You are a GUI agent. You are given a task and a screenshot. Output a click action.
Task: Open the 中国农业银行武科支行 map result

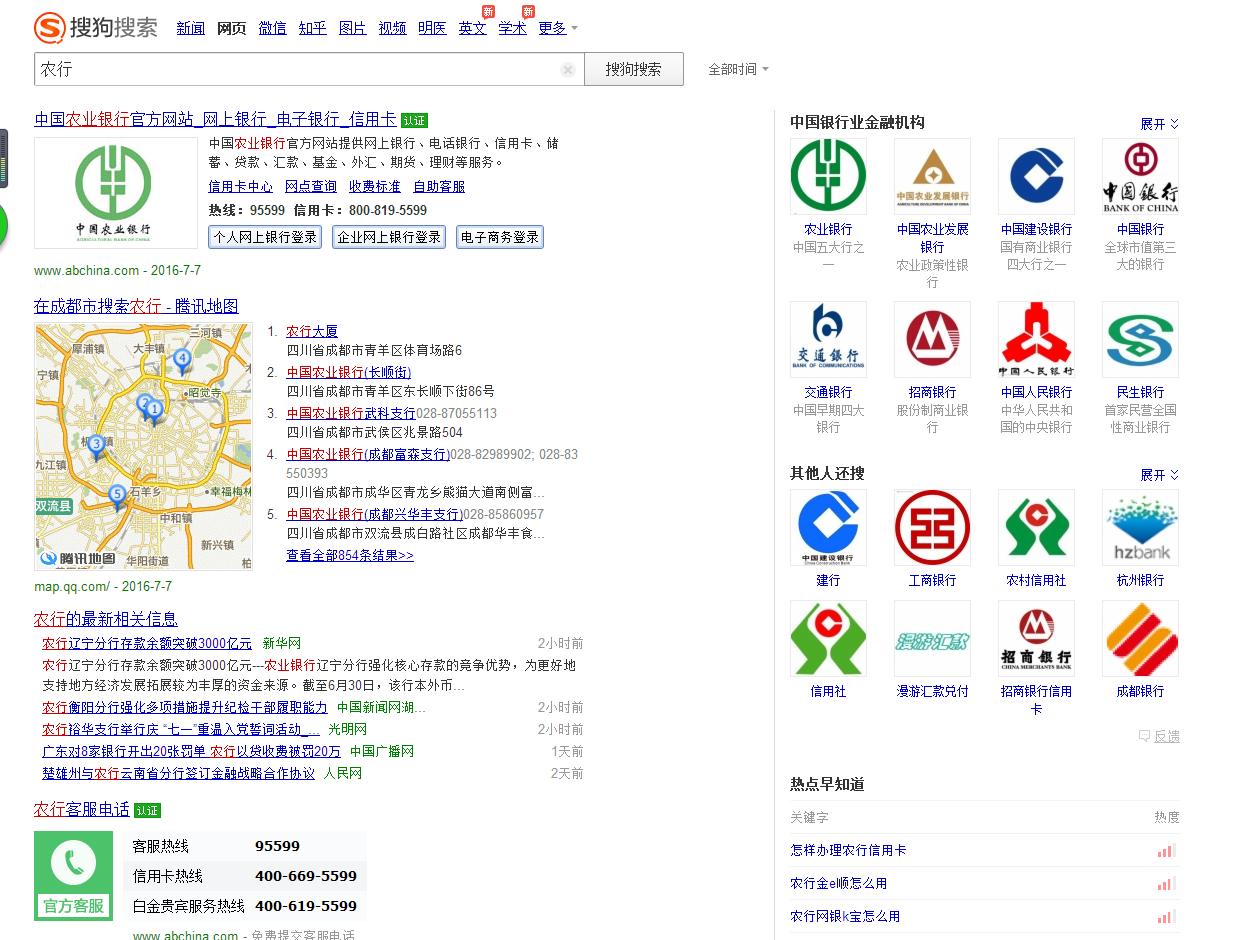click(x=351, y=413)
